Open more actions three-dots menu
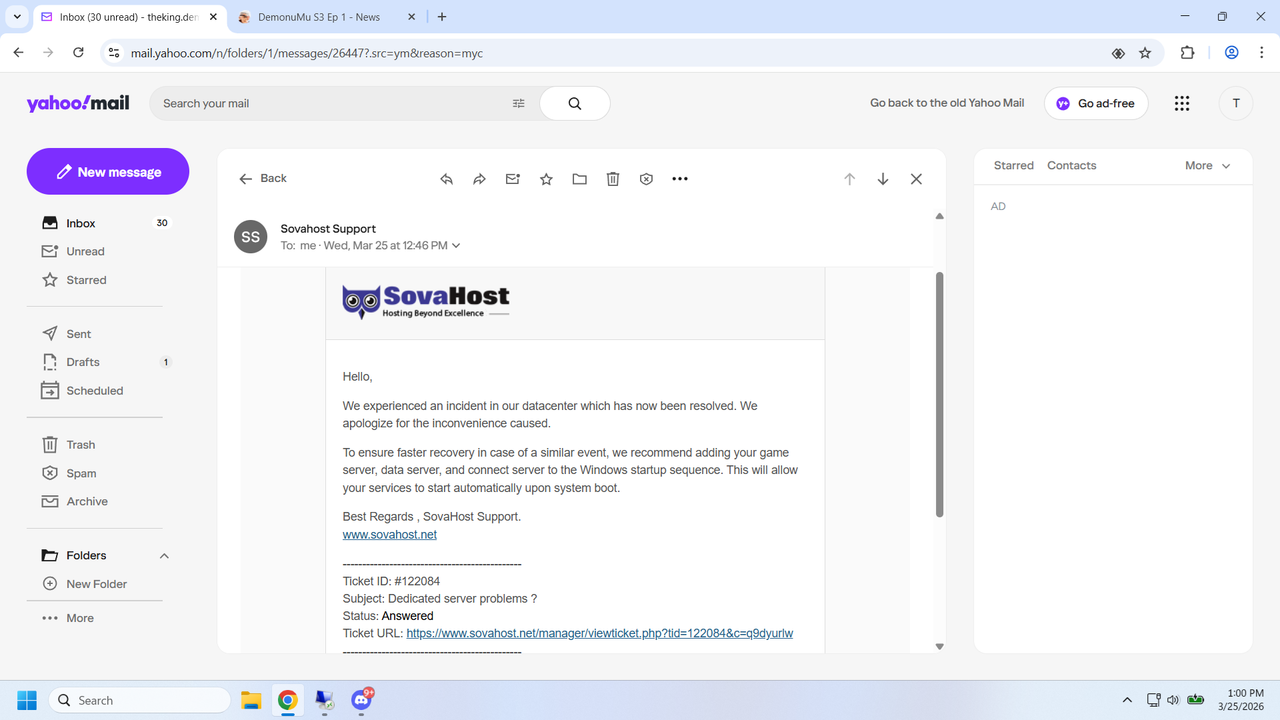 [x=680, y=179]
